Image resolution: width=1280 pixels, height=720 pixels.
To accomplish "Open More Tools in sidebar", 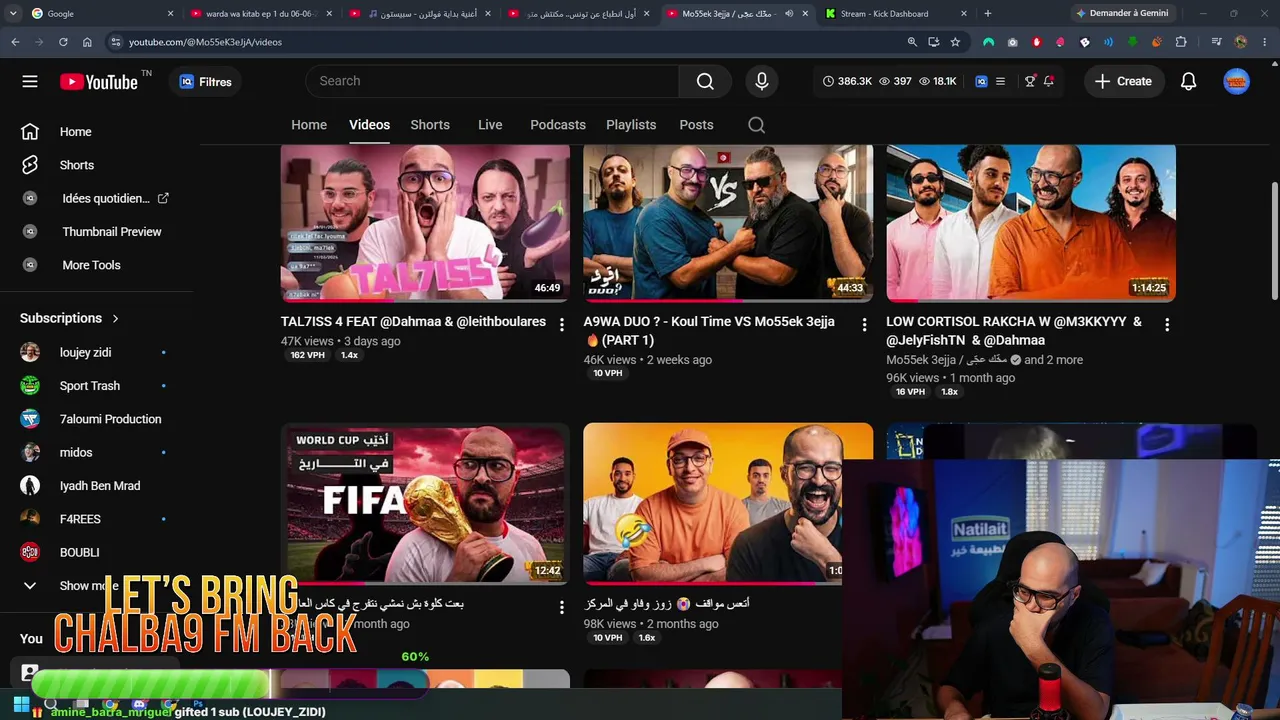I will [91, 265].
